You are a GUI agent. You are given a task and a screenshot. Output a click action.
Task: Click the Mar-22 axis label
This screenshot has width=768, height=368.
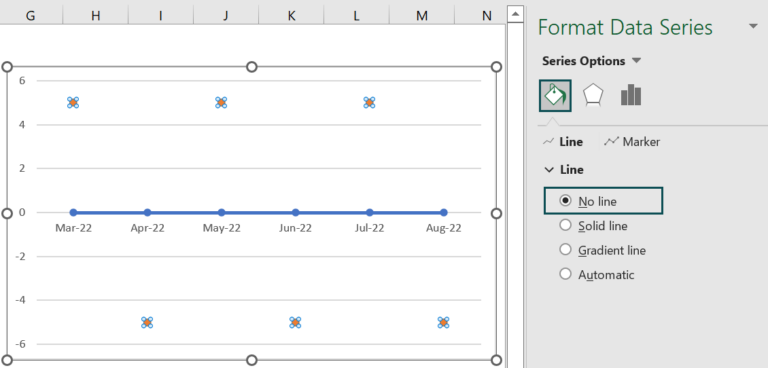pos(73,228)
